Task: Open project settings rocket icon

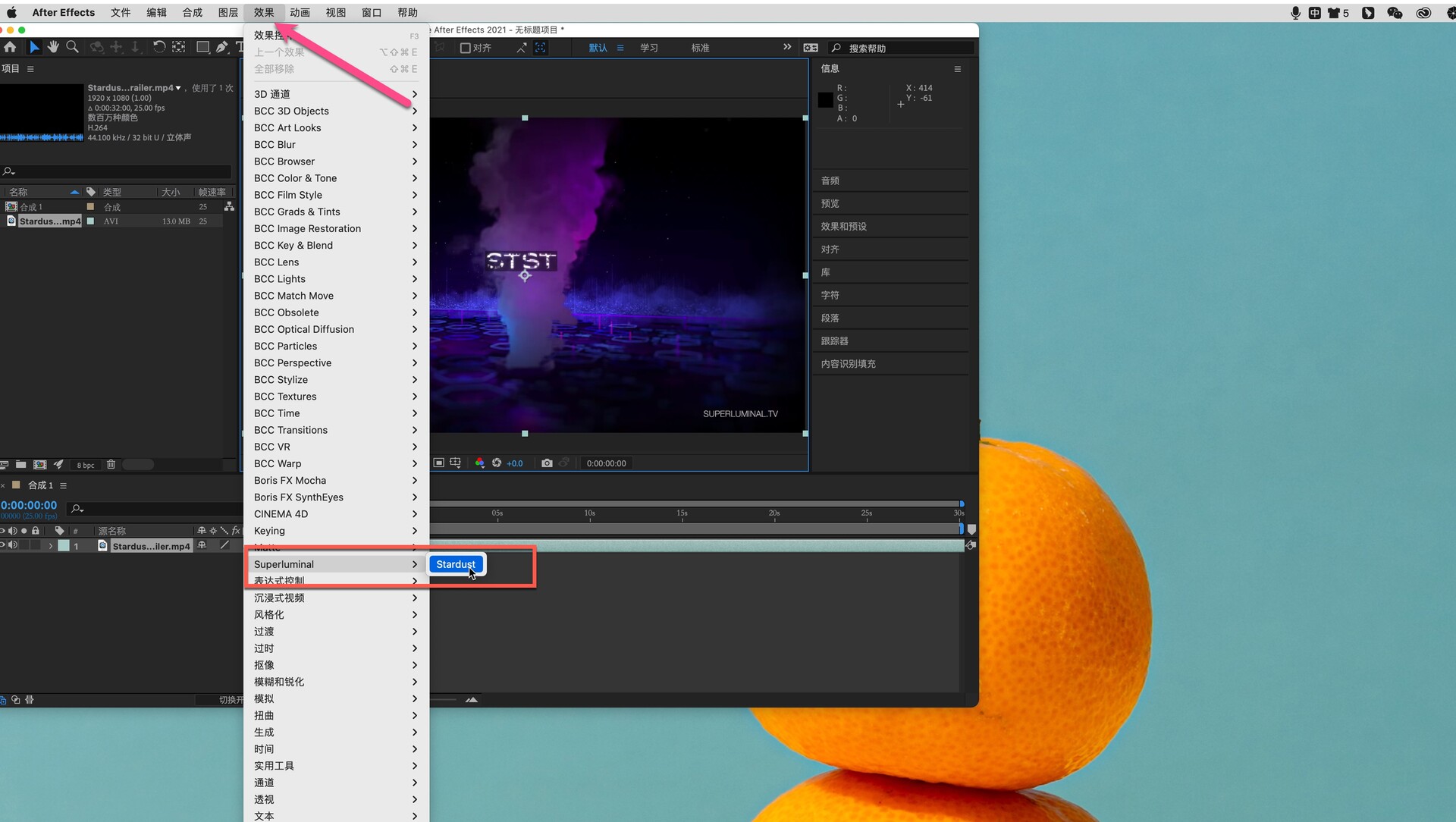Action: (x=58, y=464)
